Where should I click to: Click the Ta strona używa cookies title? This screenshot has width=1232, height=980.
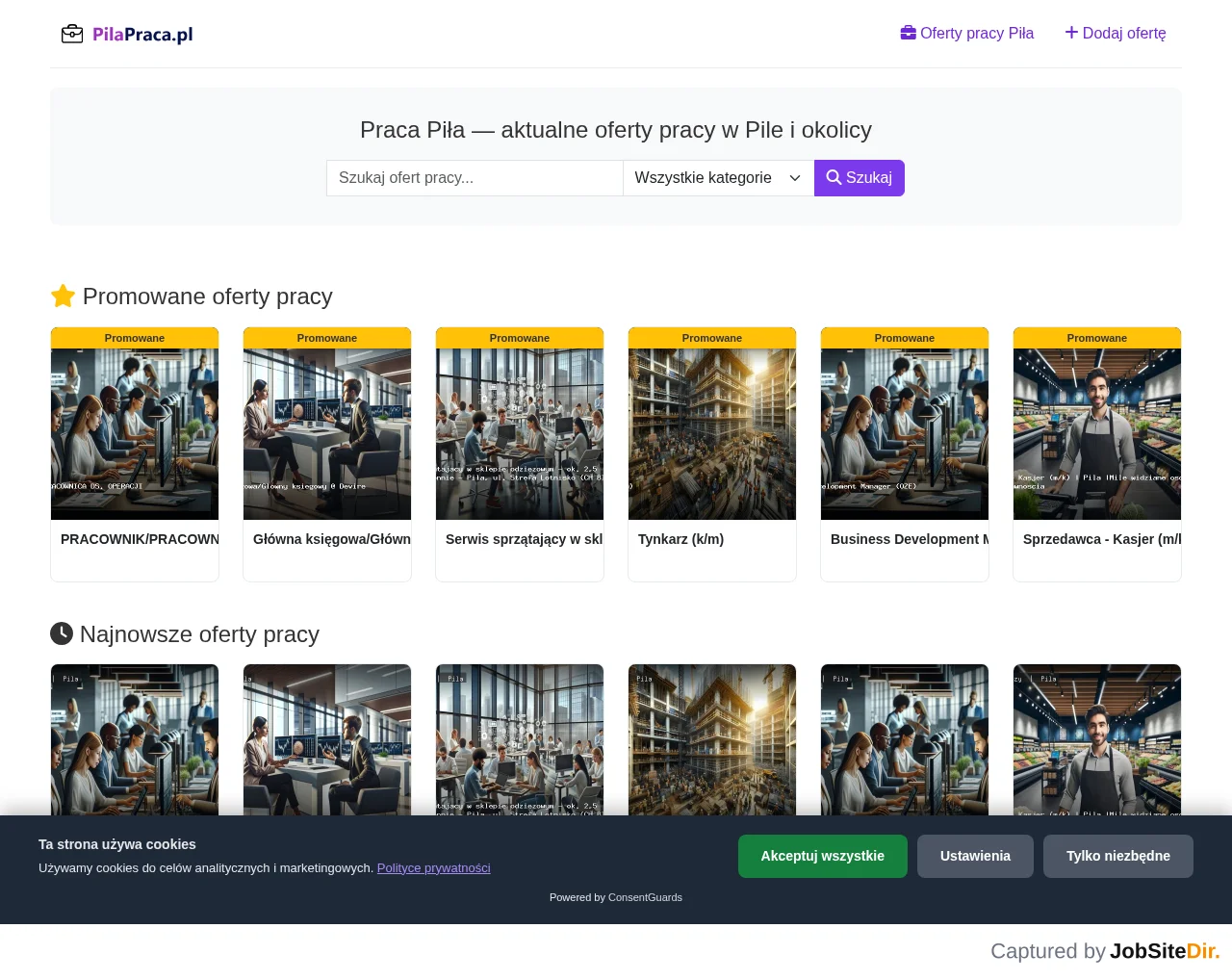[x=117, y=844]
